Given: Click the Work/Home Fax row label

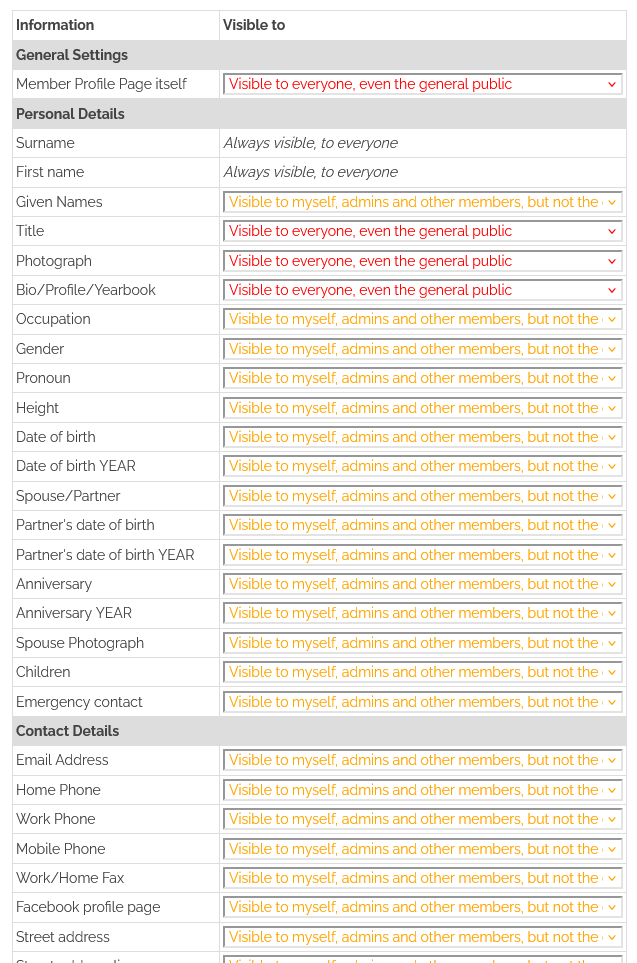Looking at the screenshot, I should point(70,878).
